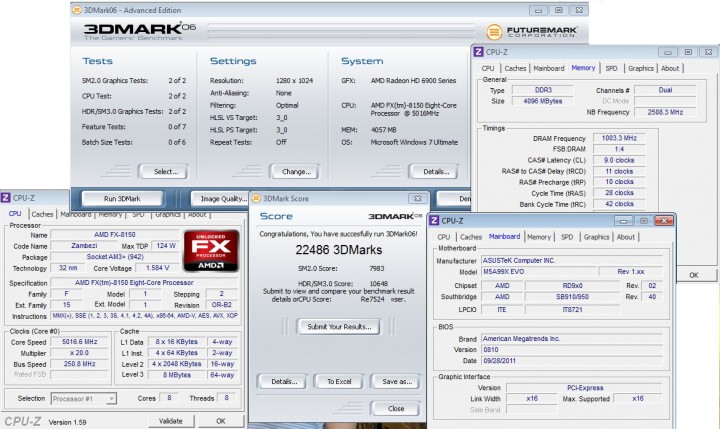The height and width of the screenshot is (429, 720).
Task: Click the 3DMark06 title bar icon
Action: click(77, 10)
